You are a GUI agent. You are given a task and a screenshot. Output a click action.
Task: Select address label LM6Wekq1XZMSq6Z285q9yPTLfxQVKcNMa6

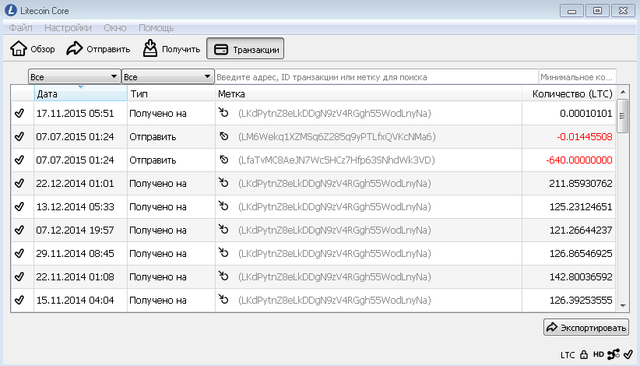click(x=337, y=136)
